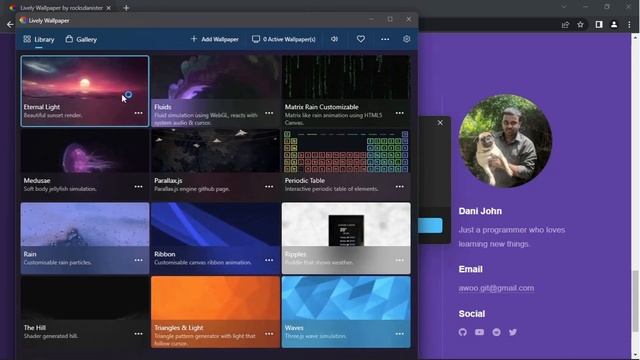
Task: Open the browser three-dot menu
Action: click(x=629, y=25)
